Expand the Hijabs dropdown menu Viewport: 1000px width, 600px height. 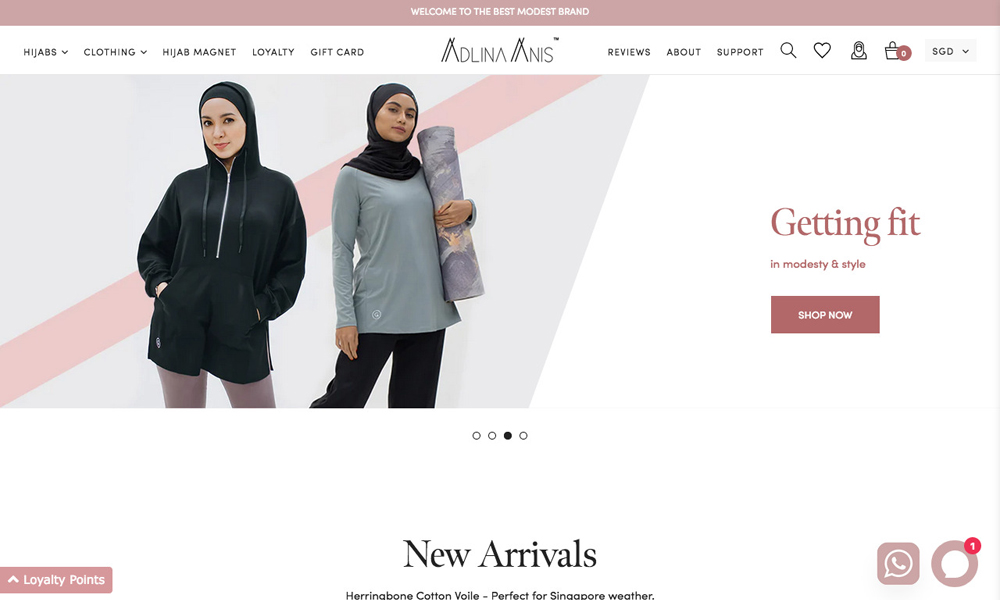[45, 52]
